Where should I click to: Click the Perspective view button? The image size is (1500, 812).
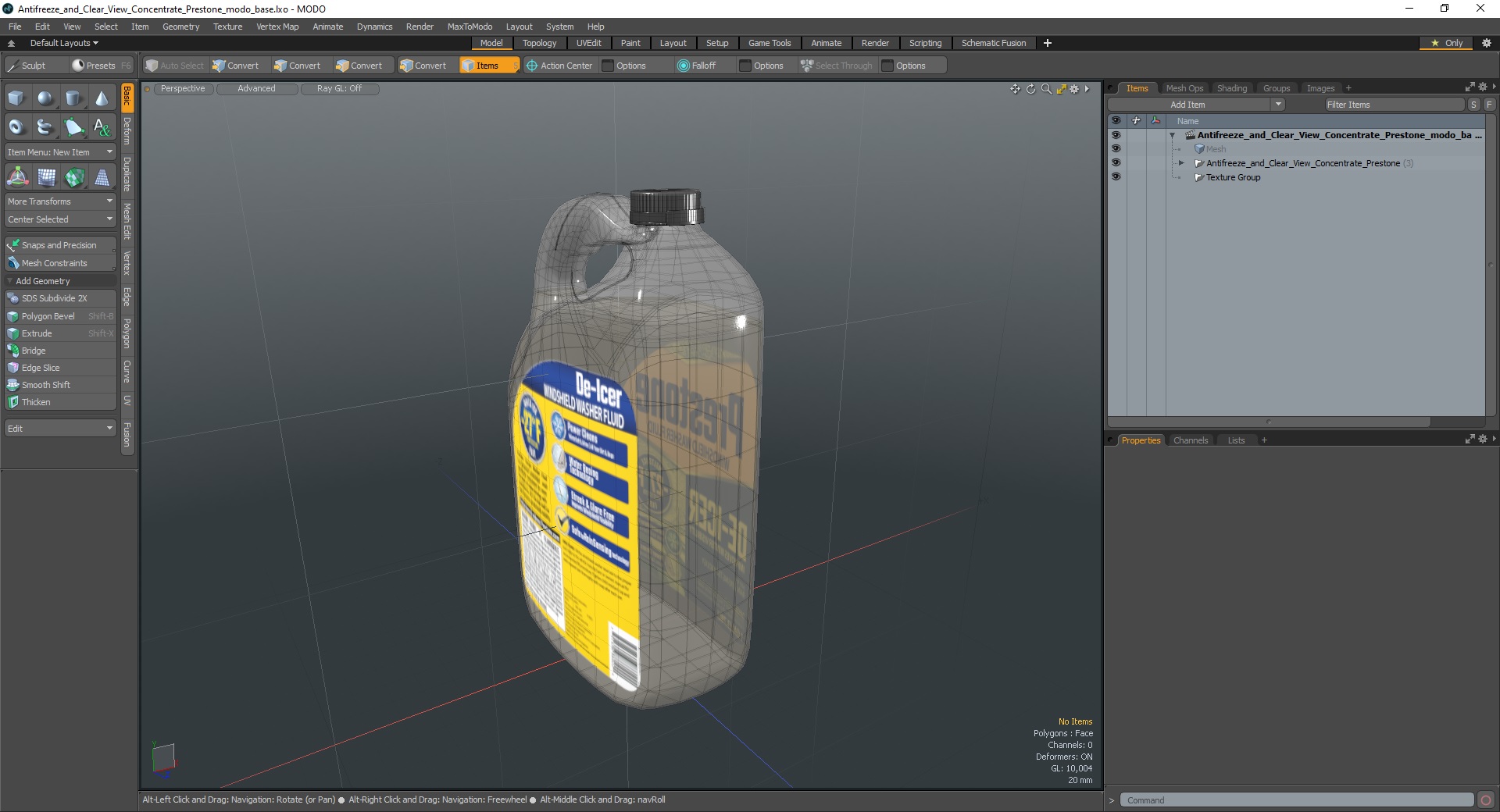click(183, 89)
